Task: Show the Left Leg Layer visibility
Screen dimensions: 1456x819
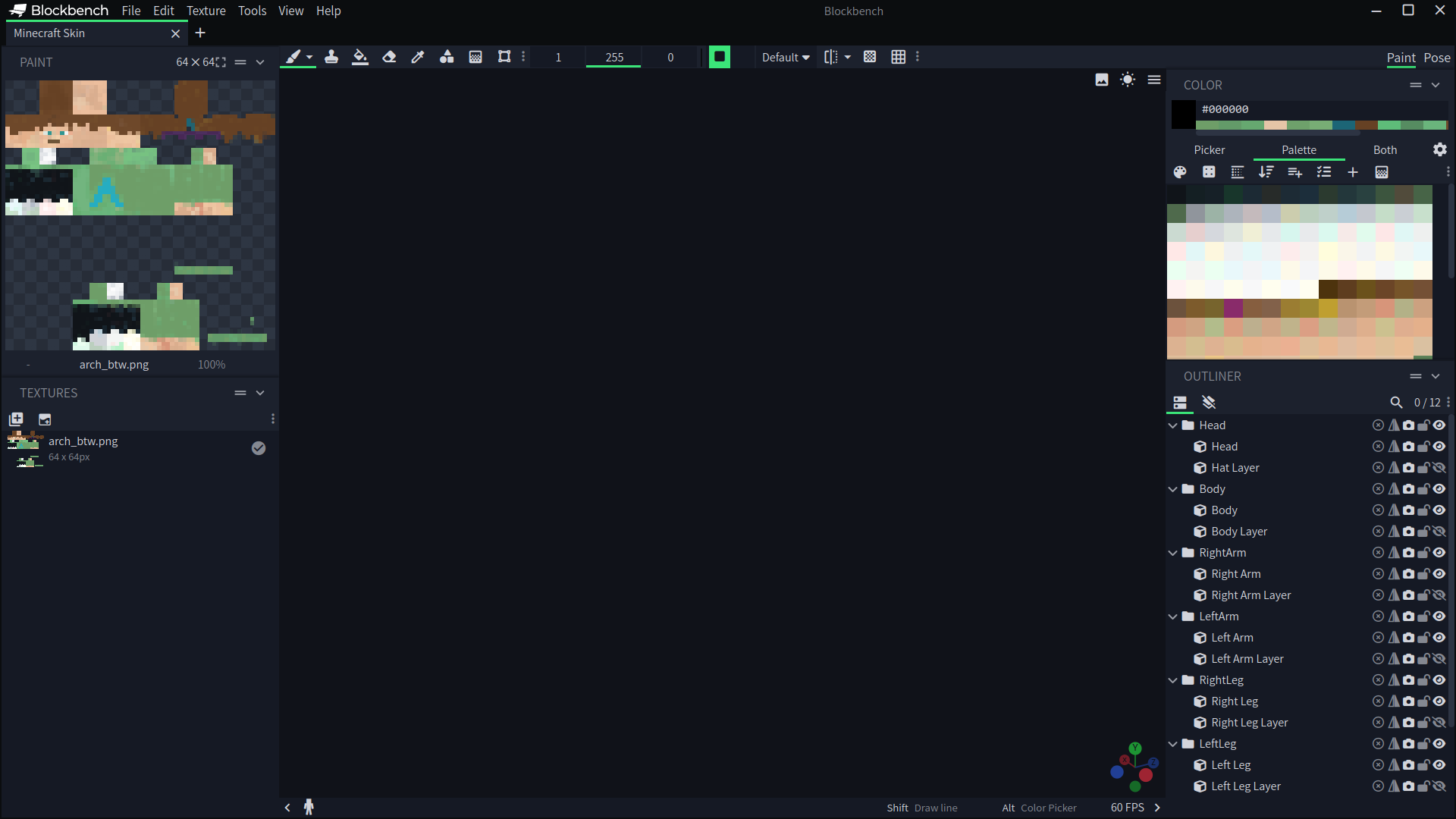Action: 1439,786
